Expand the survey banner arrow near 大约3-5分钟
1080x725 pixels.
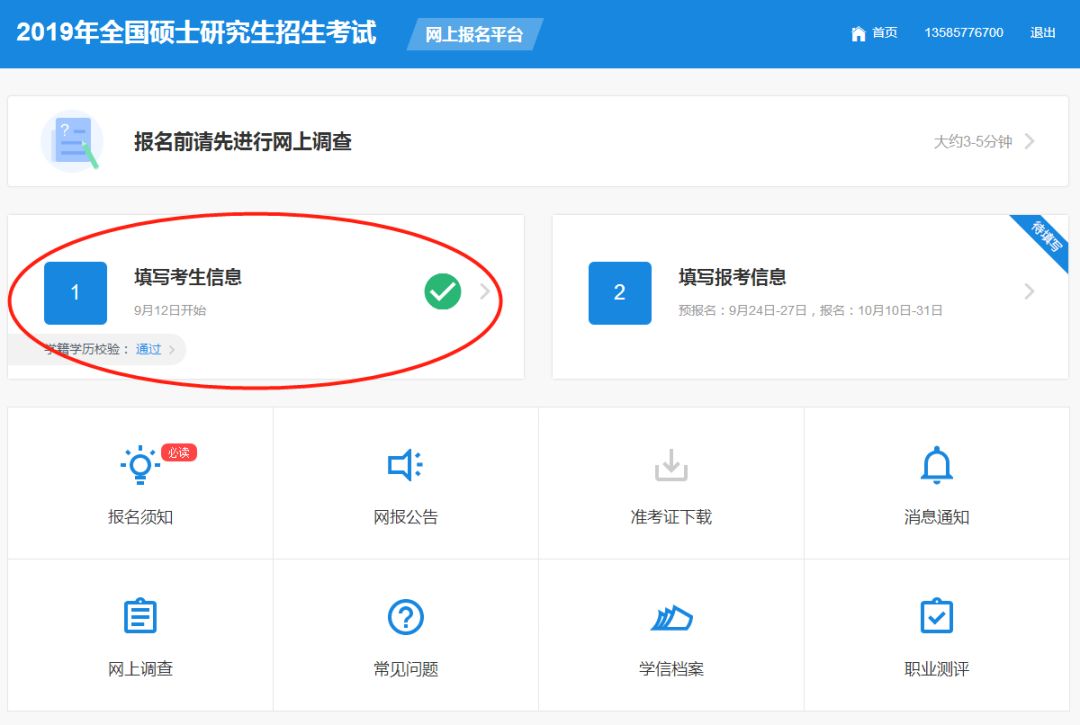pos(1029,141)
